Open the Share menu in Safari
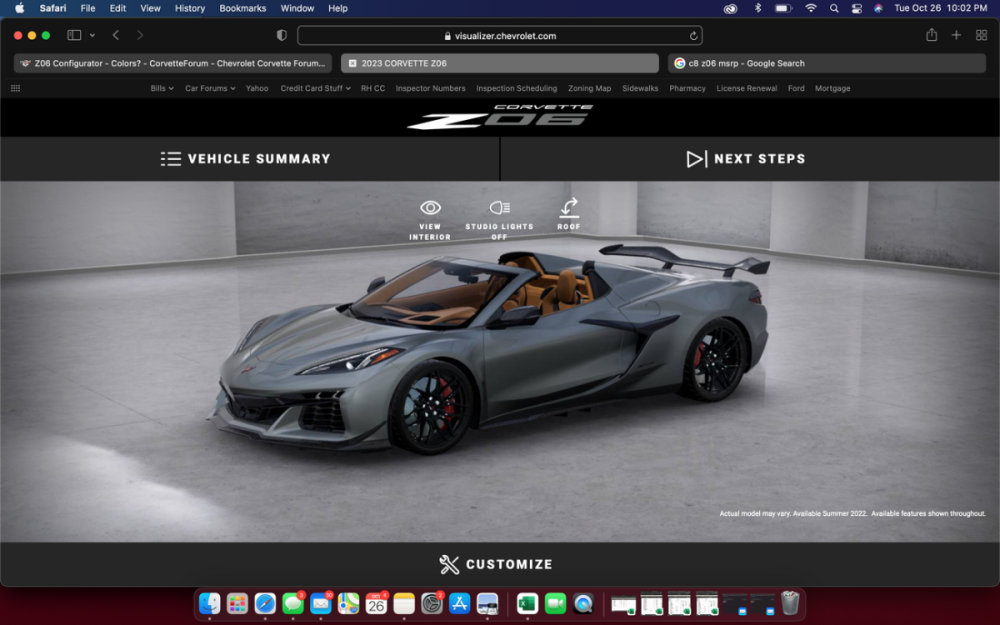 pyautogui.click(x=932, y=35)
